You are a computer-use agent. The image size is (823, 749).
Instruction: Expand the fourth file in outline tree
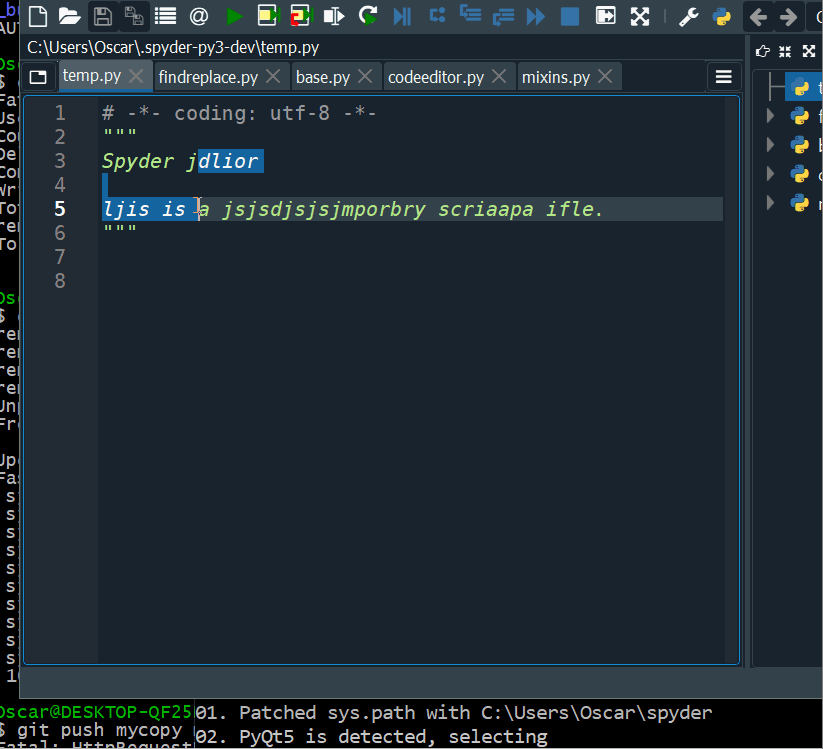coord(770,174)
